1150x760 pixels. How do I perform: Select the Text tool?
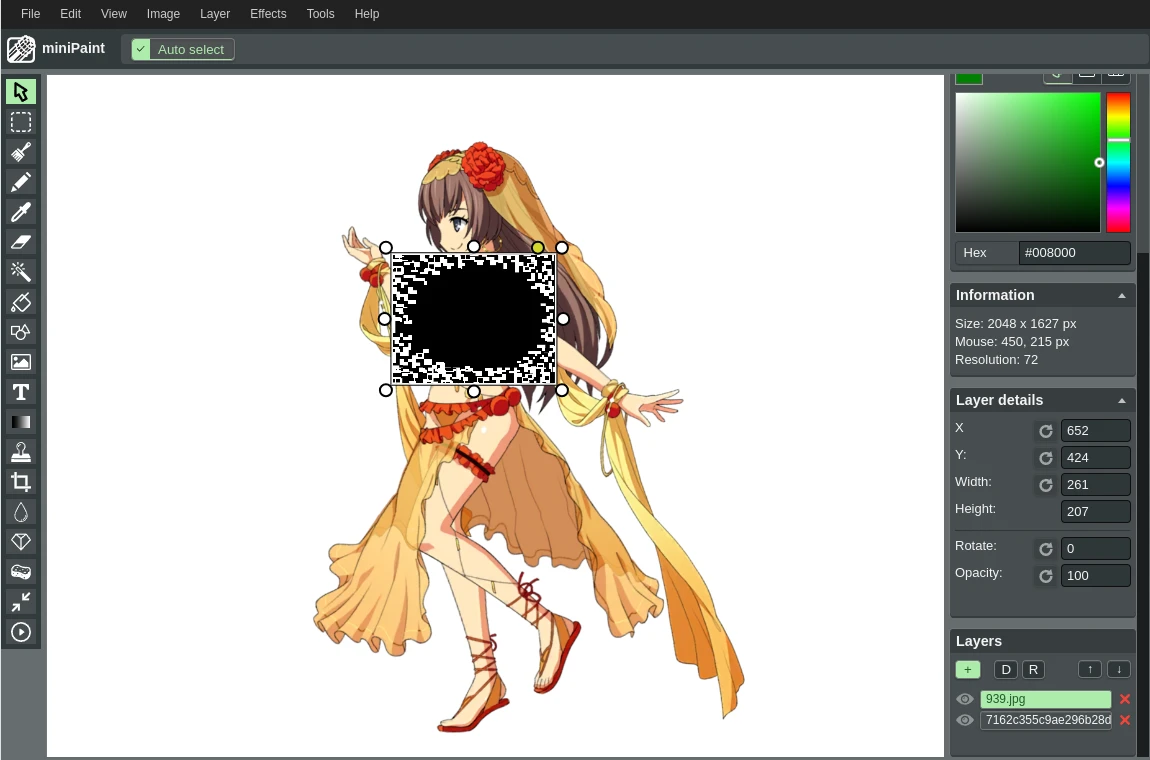21,392
